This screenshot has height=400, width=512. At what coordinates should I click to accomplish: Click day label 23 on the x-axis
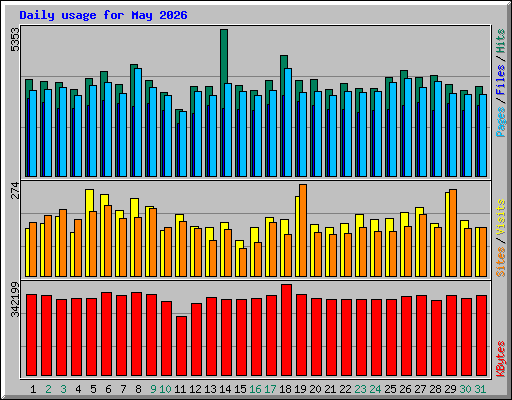click(360, 389)
